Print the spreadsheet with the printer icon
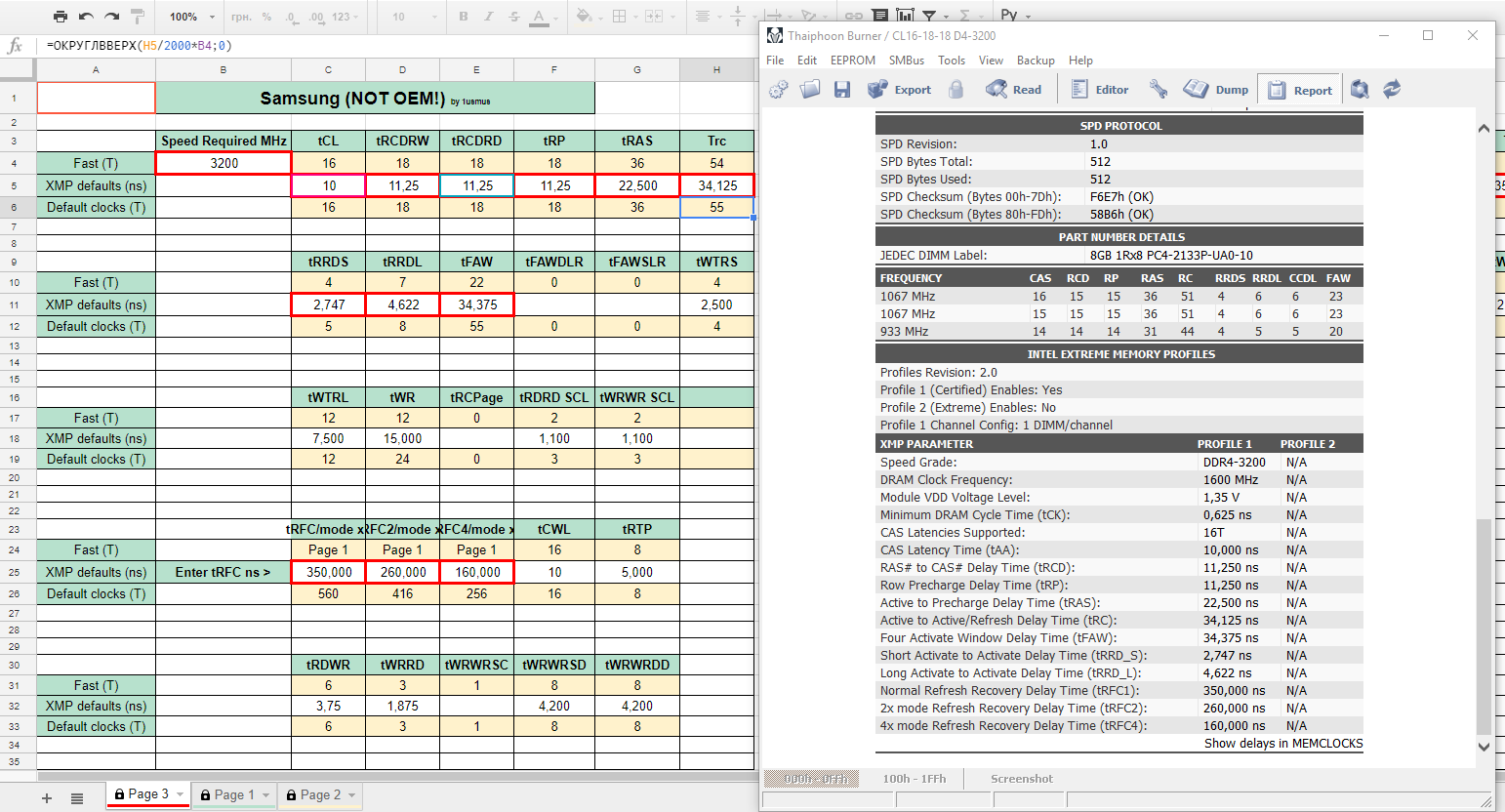 61,17
